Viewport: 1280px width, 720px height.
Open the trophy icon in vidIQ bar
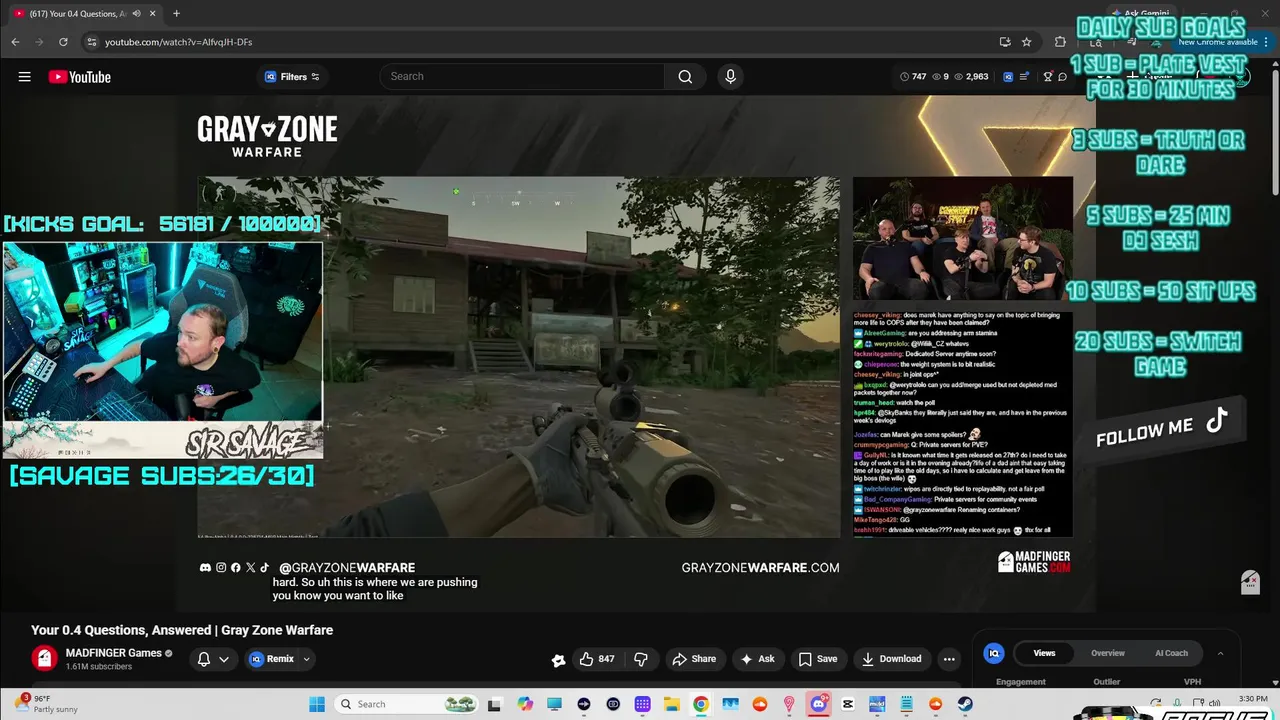click(1047, 77)
